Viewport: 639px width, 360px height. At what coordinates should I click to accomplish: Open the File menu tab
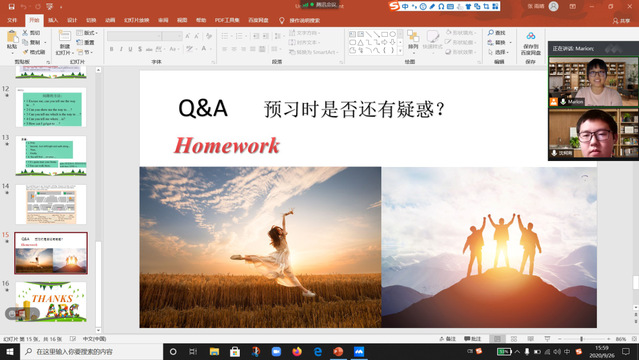point(12,20)
